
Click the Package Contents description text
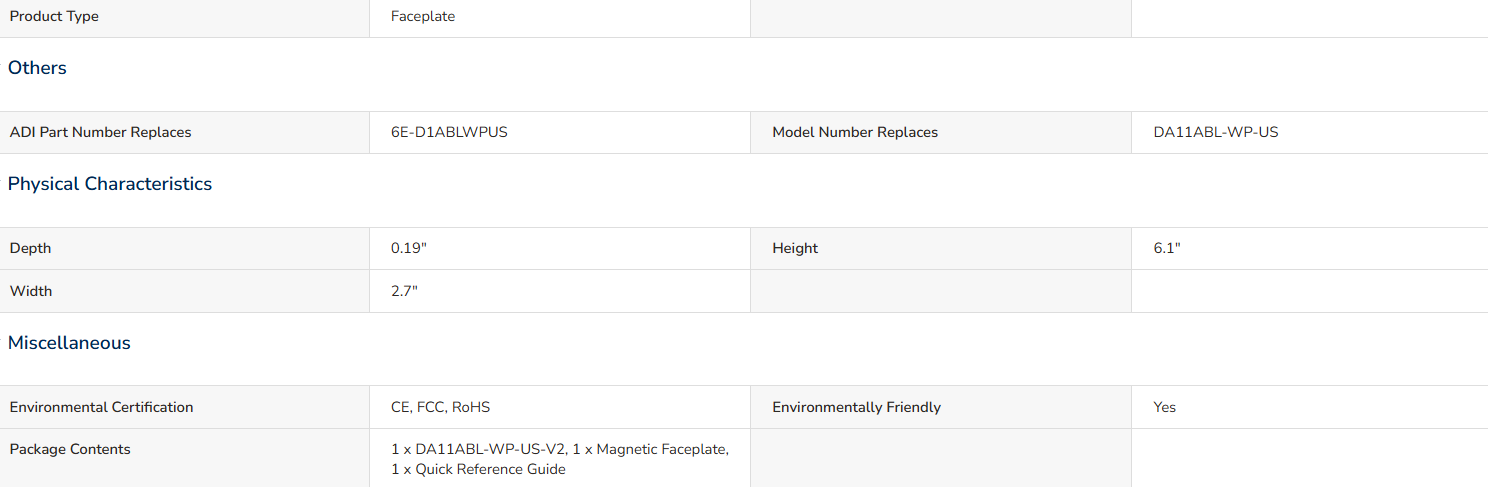pyautogui.click(x=560, y=459)
